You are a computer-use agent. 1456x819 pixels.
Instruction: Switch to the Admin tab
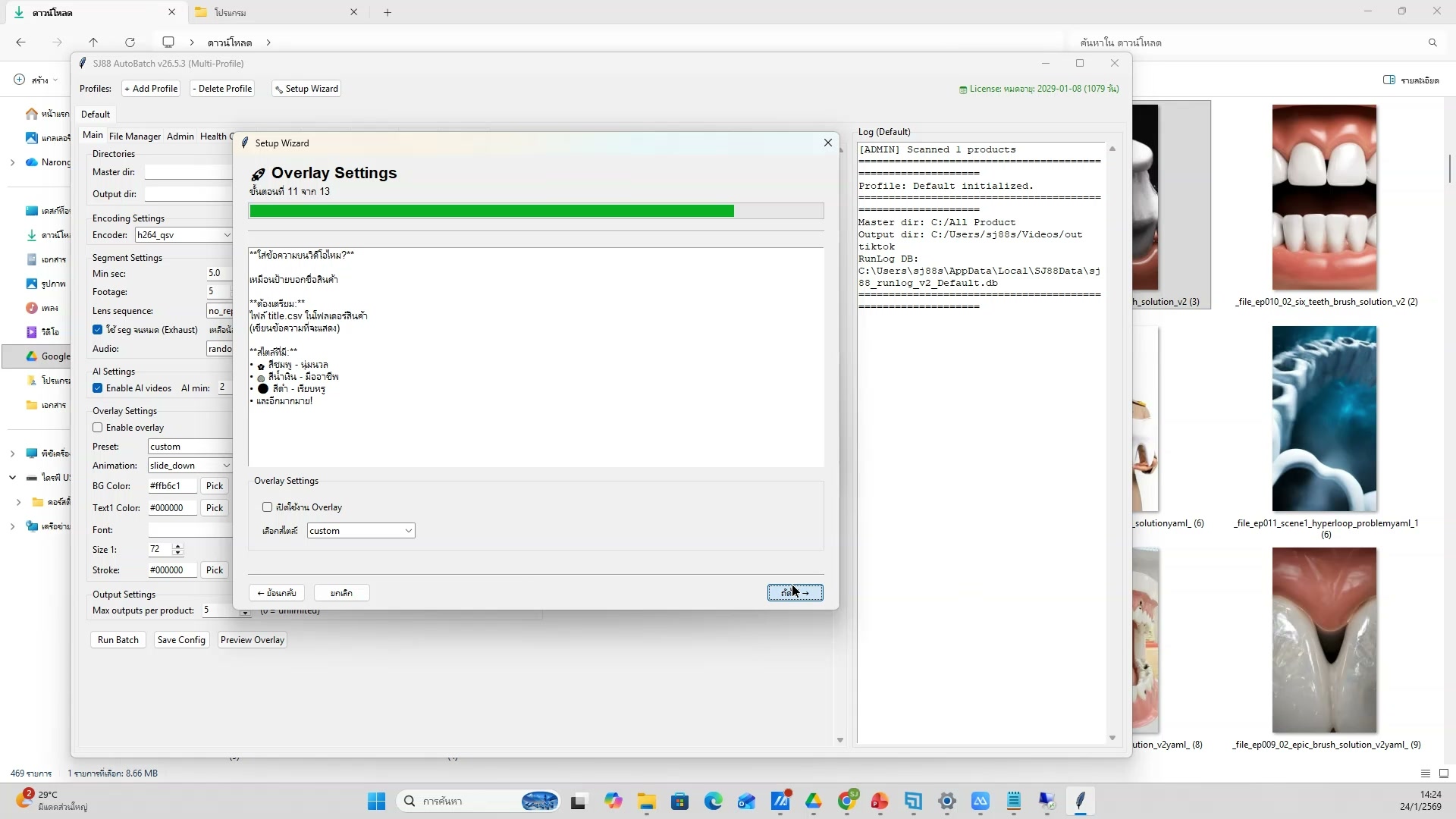180,136
